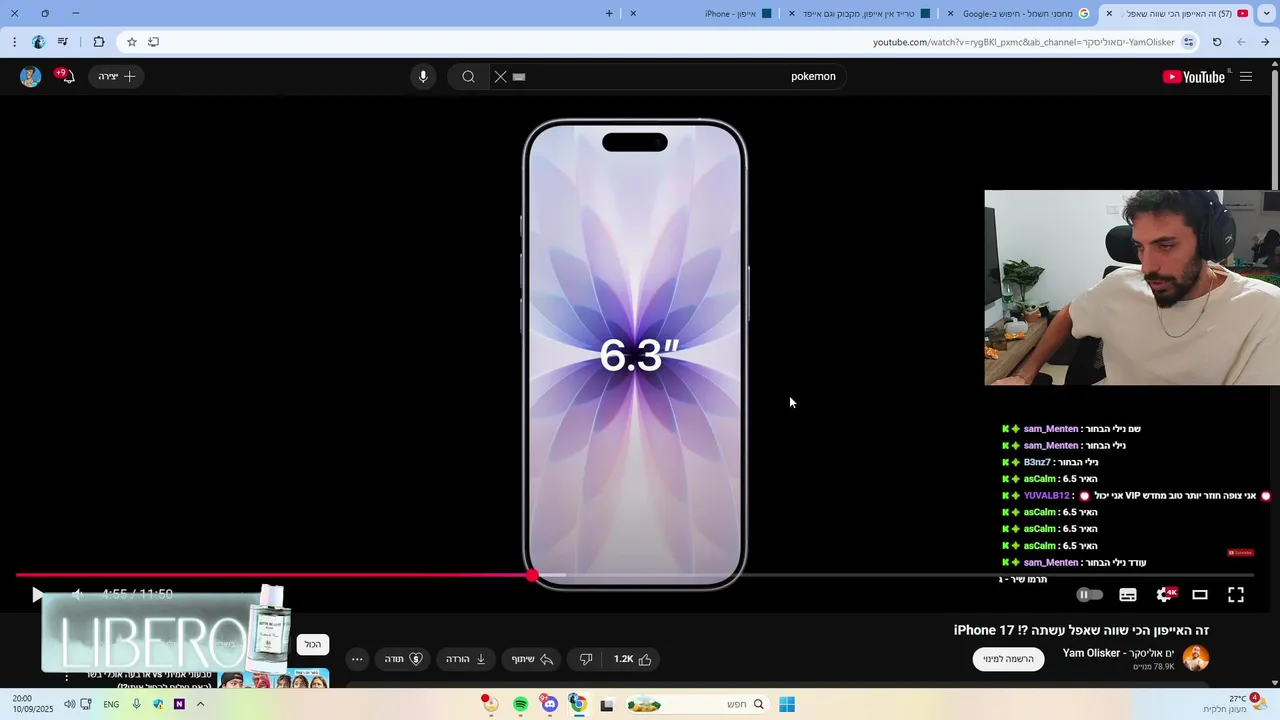Open video settings gear
1280x720 pixels.
(x=1164, y=595)
